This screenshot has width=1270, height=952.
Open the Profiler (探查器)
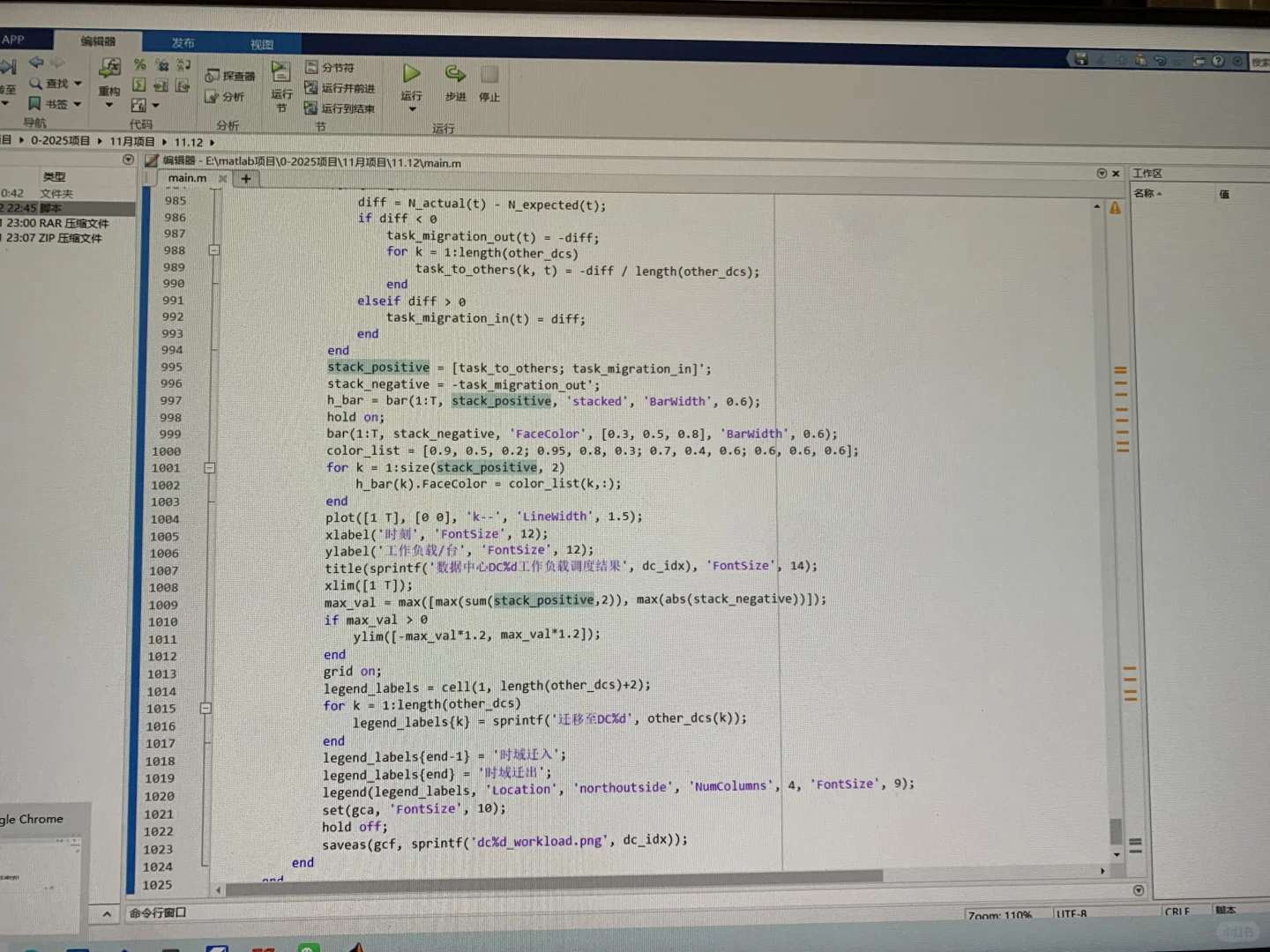tap(230, 76)
